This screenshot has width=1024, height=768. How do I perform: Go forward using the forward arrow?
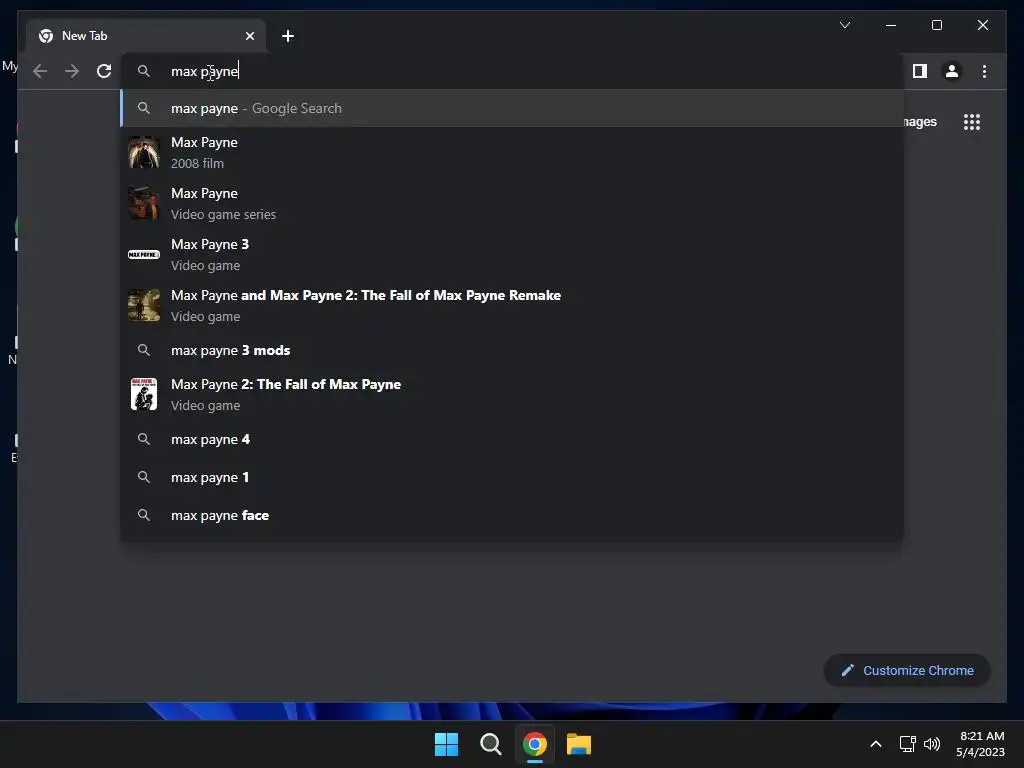[x=72, y=71]
